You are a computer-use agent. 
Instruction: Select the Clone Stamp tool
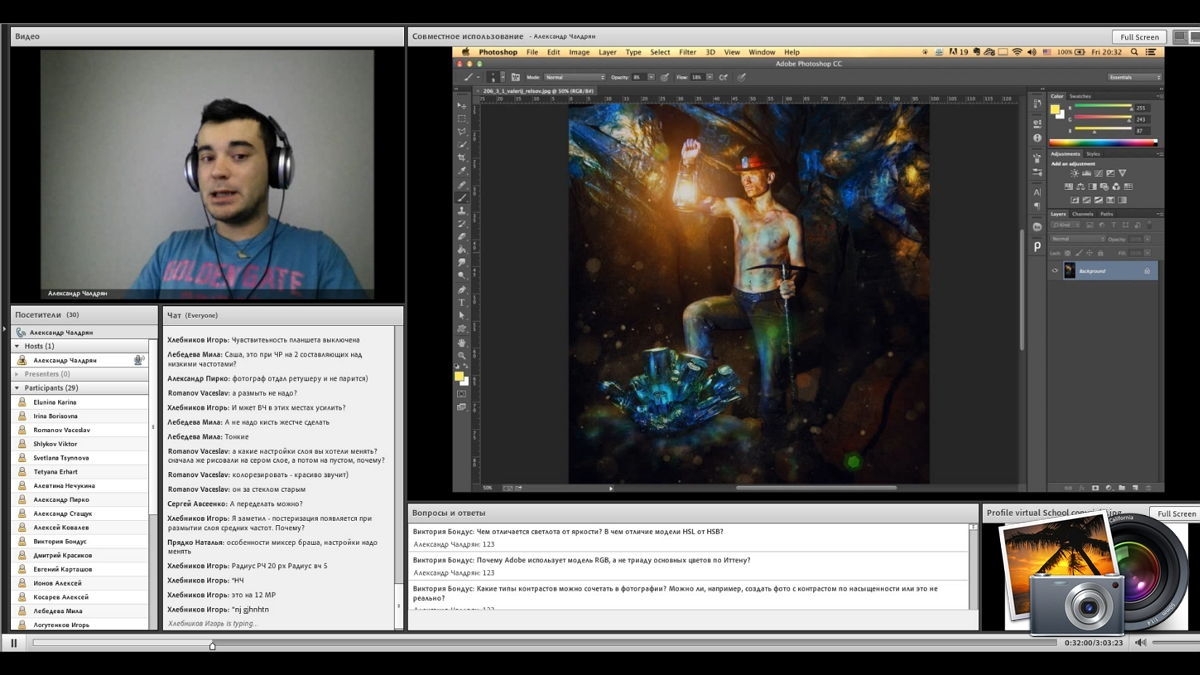click(x=462, y=209)
